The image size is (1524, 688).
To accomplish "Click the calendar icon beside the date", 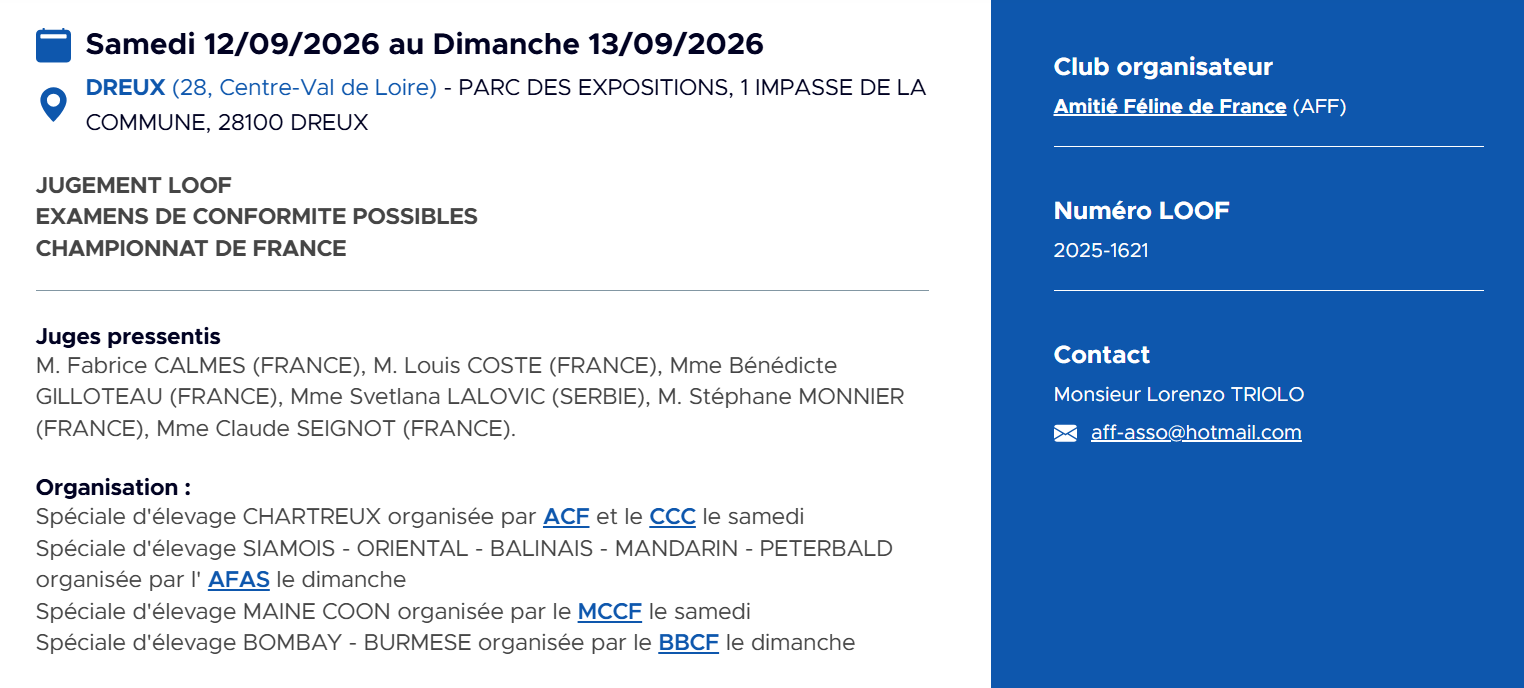I will tap(53, 45).
